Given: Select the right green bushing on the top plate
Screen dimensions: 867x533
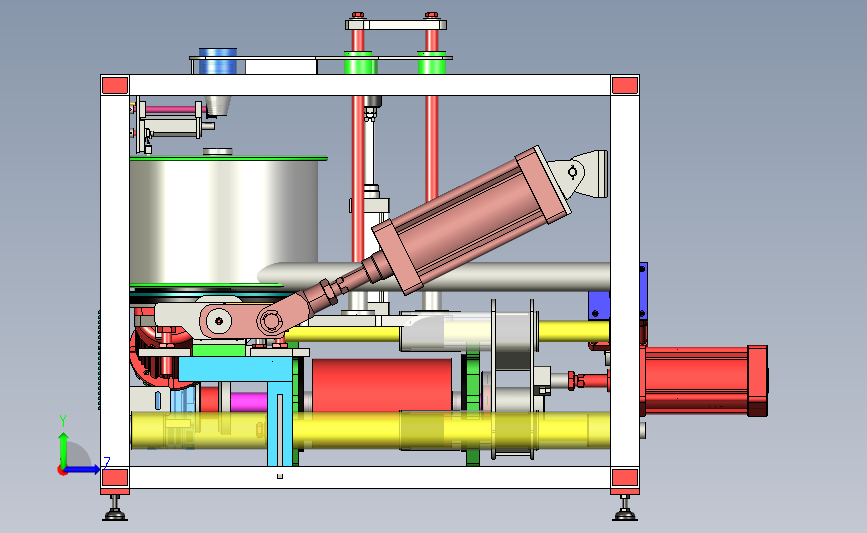Looking at the screenshot, I should pos(432,62).
